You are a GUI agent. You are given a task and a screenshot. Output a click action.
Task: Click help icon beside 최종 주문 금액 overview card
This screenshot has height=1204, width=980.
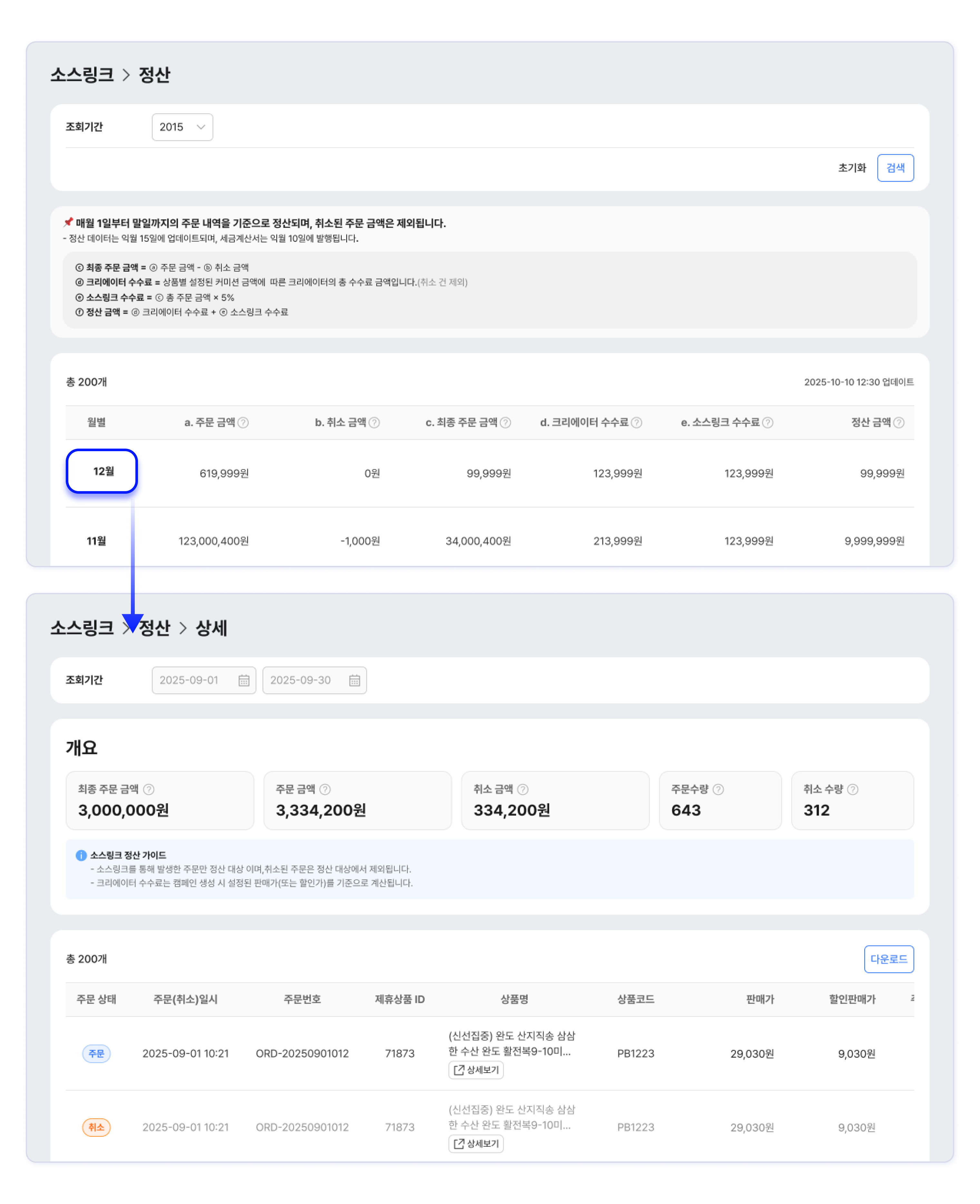[x=149, y=789]
